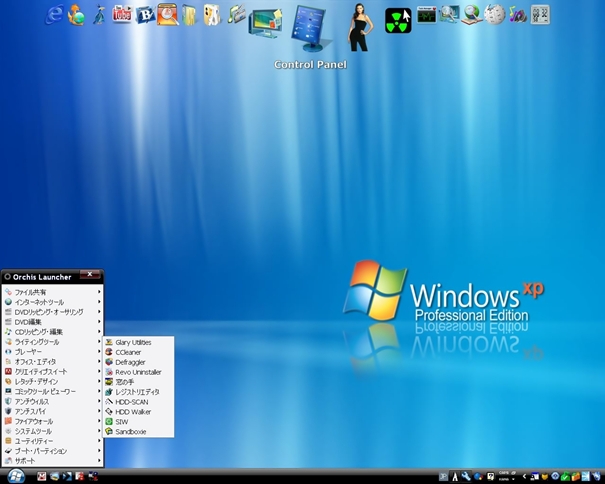The width and height of the screenshot is (605, 484).
Task: Expand the プレーヤー category
Action: coord(52,352)
